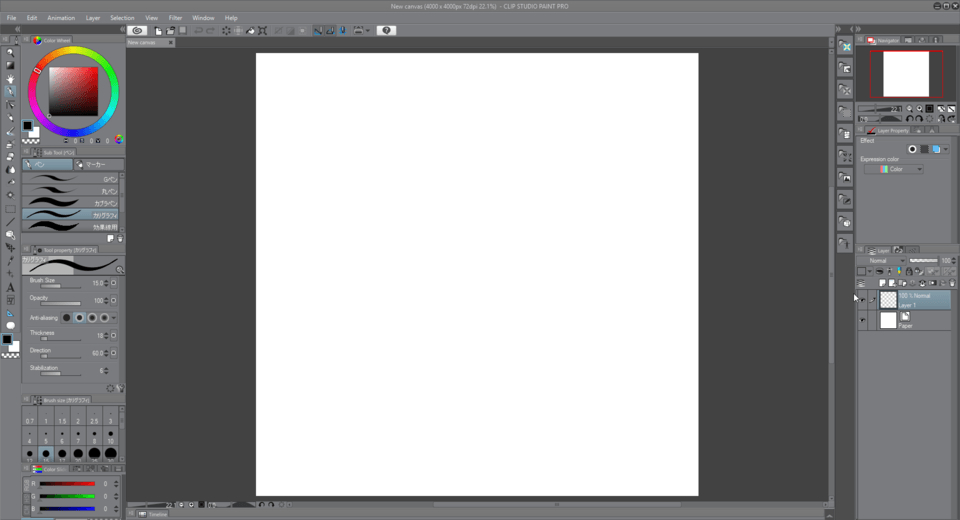Open the Expression color dropdown
The image size is (960, 520).
tap(894, 170)
